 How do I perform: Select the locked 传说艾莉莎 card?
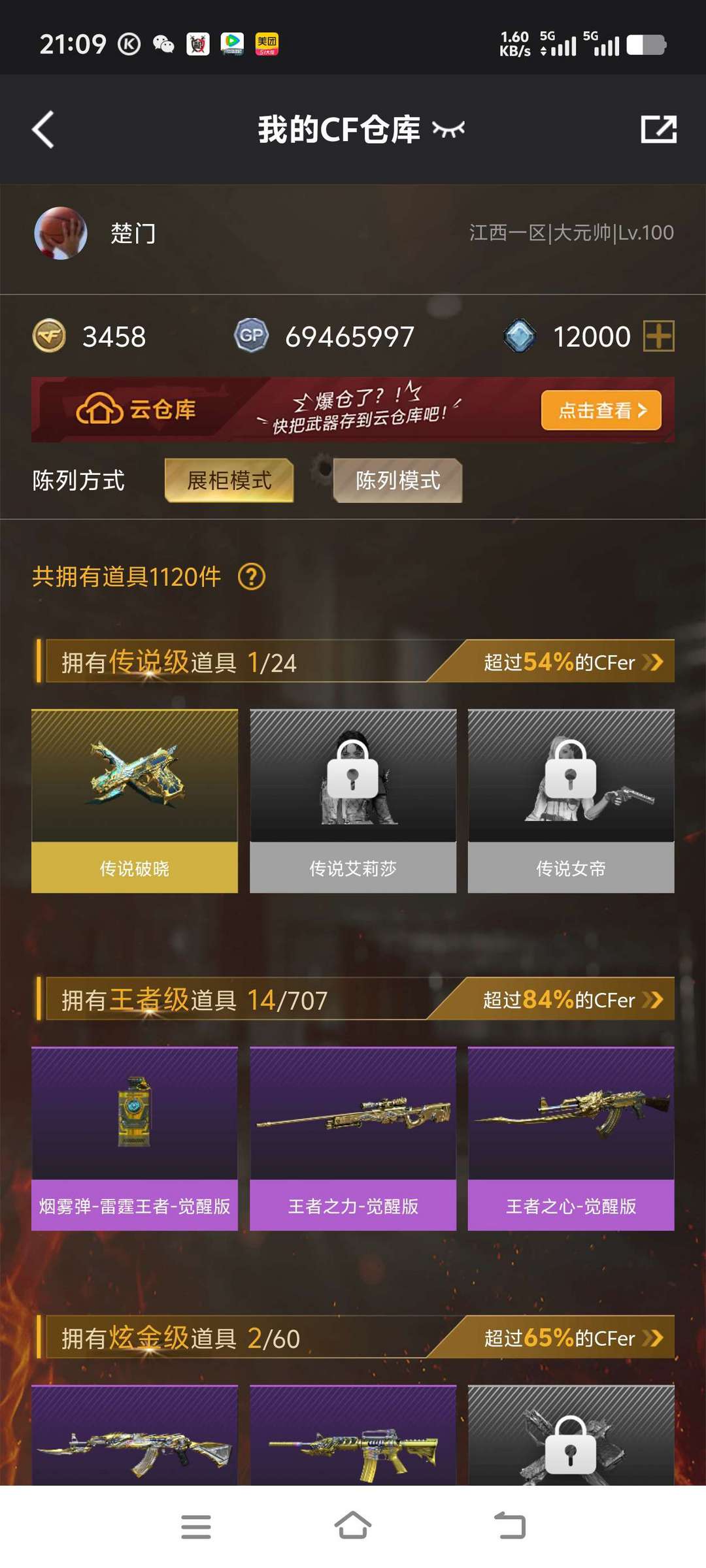point(353,801)
